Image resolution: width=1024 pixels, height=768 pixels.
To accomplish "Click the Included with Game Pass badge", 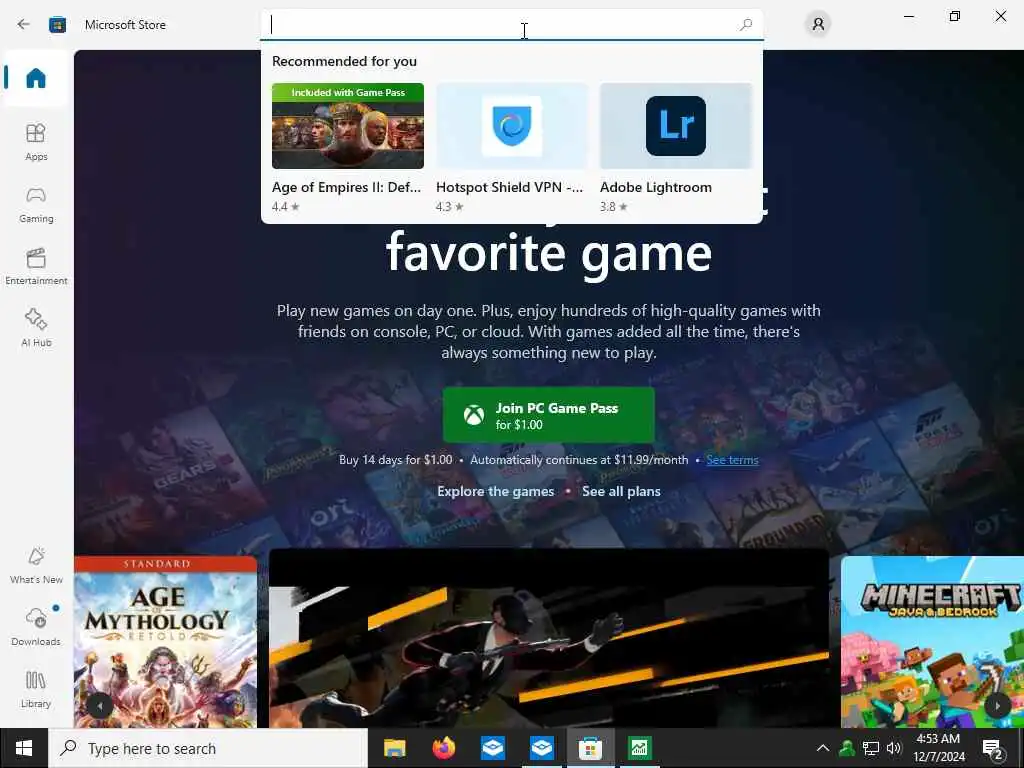I will tap(347, 92).
